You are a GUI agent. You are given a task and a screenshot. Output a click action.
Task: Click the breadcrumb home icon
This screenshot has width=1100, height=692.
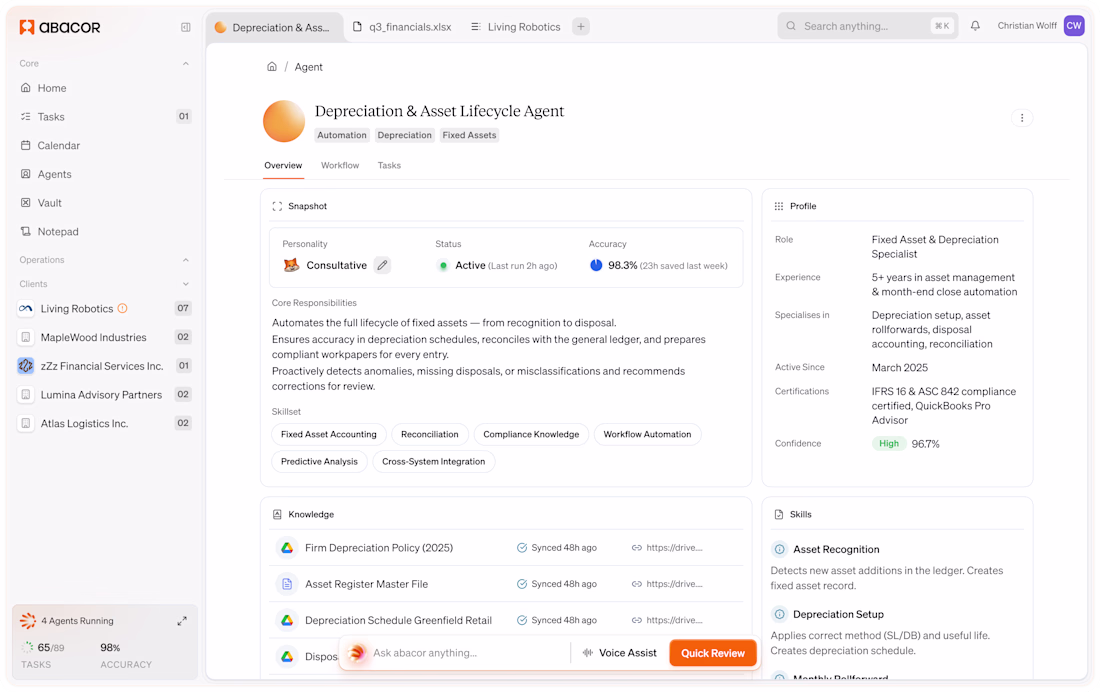pos(271,67)
